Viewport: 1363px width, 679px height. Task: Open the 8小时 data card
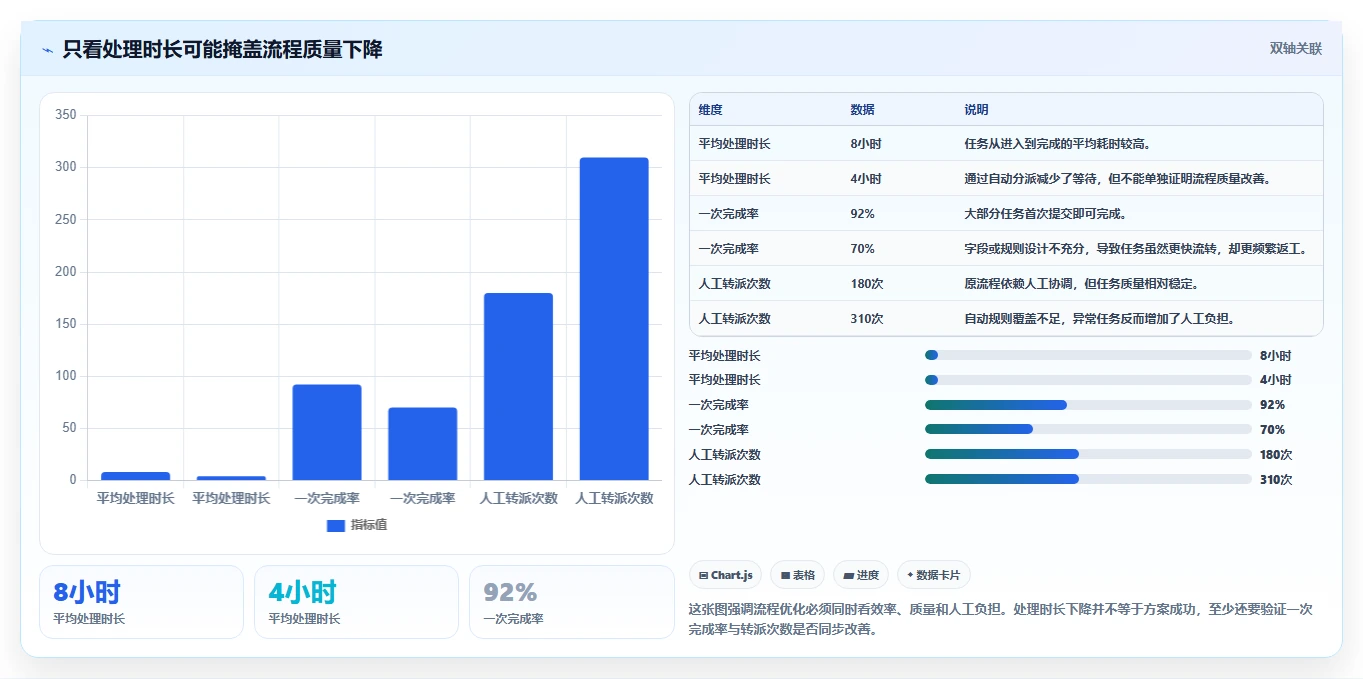pyautogui.click(x=141, y=602)
